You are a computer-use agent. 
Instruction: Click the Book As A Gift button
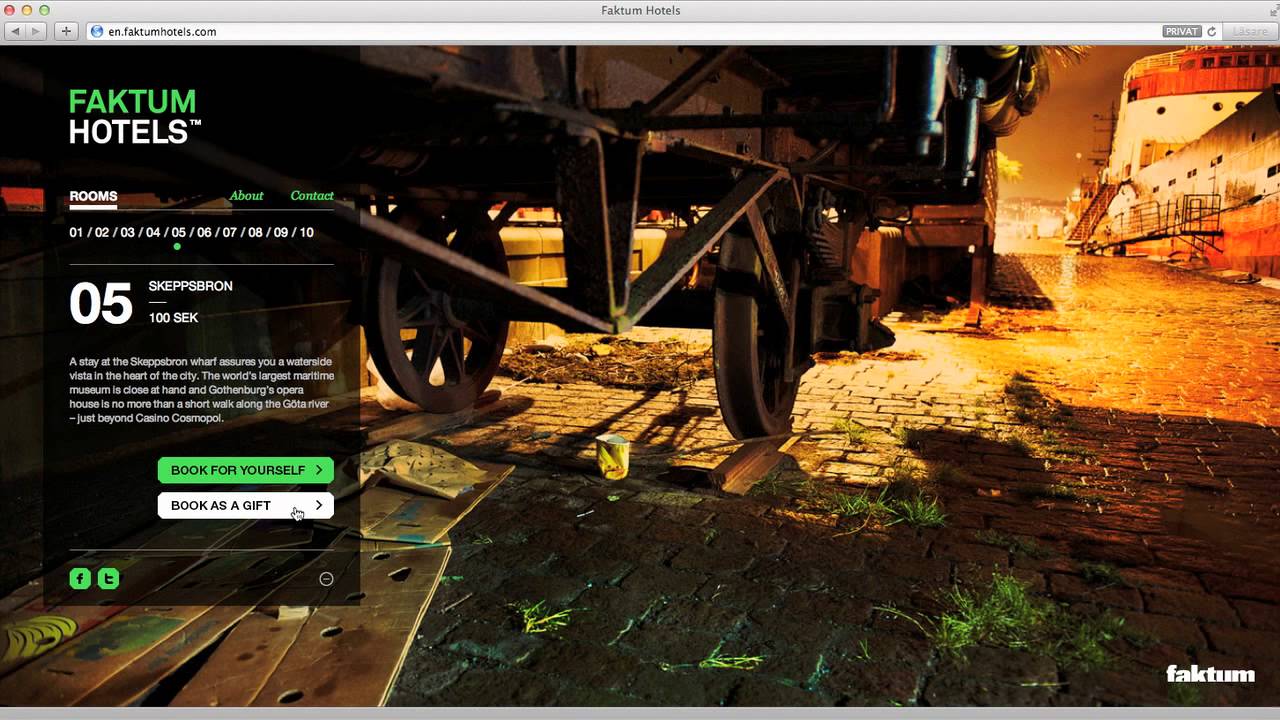(x=246, y=505)
